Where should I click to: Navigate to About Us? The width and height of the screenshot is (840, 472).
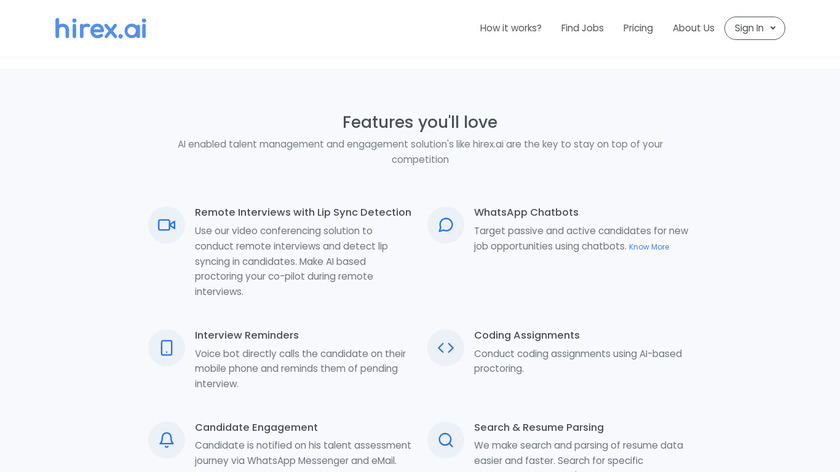pyautogui.click(x=693, y=28)
